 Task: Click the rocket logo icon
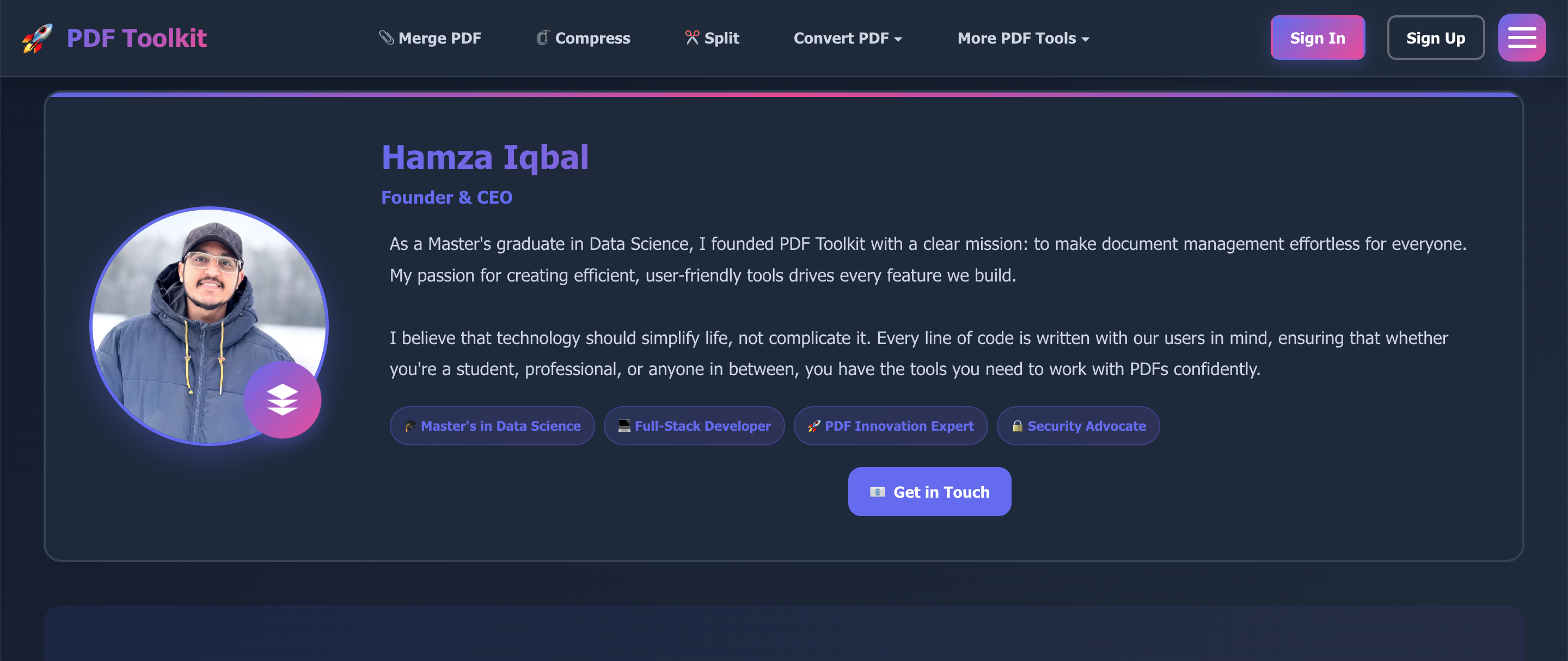click(37, 38)
